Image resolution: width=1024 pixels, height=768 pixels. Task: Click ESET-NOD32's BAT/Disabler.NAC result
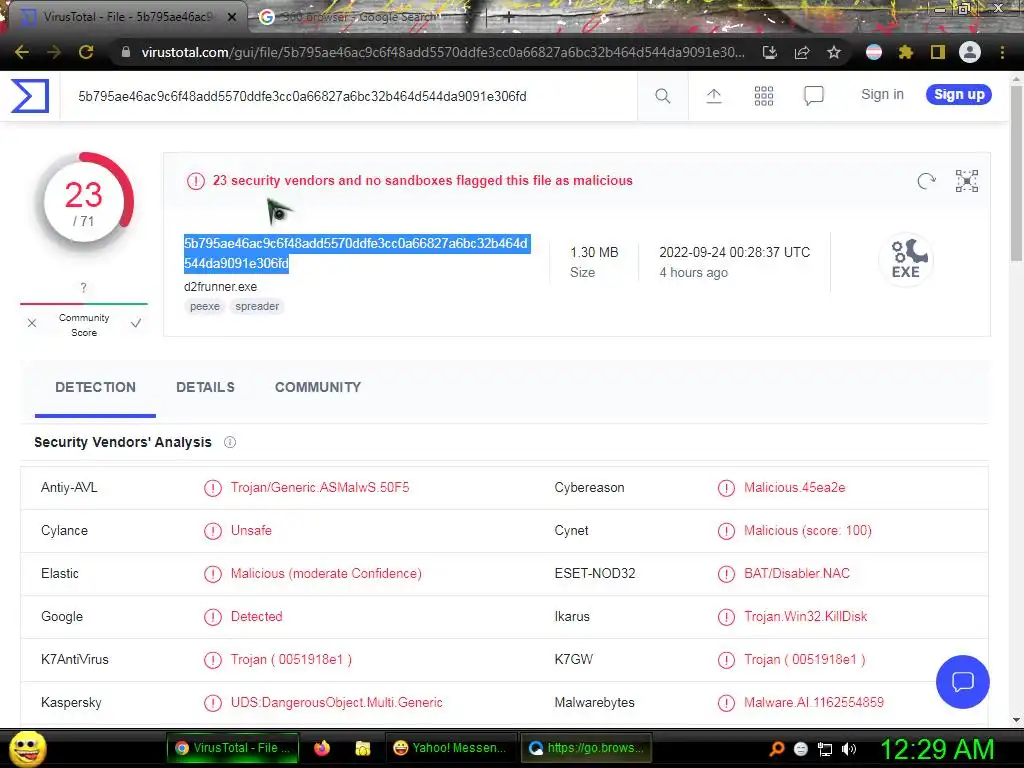click(x=797, y=573)
